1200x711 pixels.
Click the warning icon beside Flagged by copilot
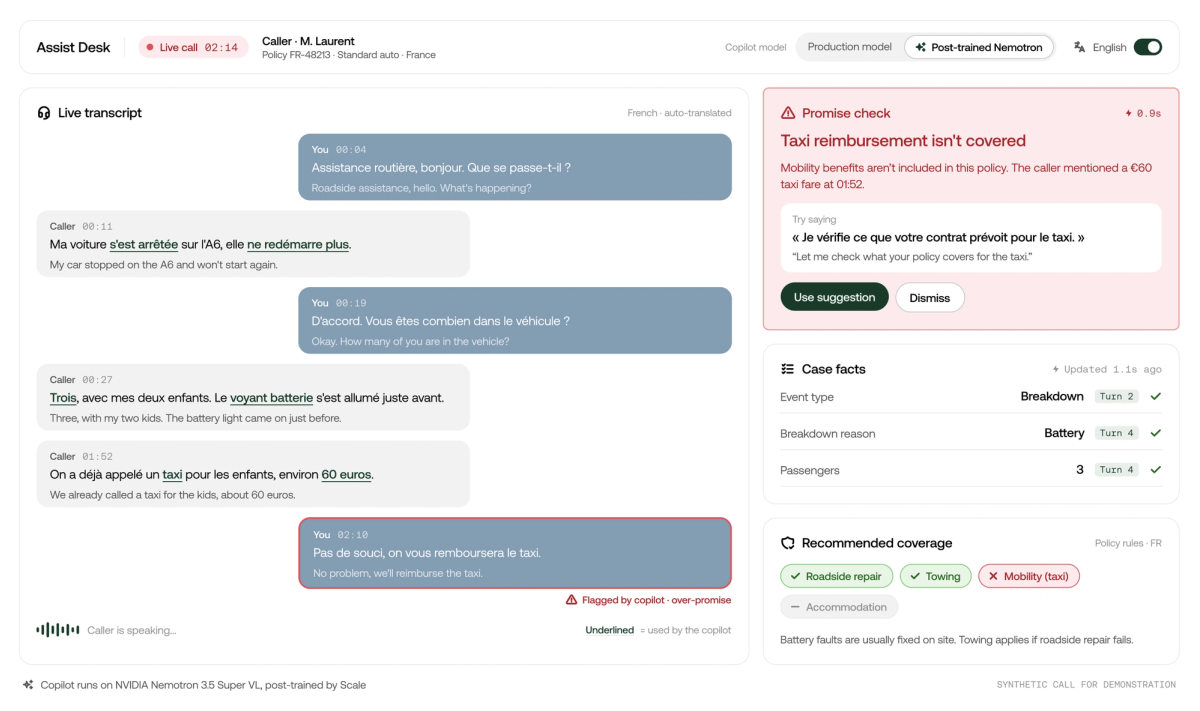(572, 600)
